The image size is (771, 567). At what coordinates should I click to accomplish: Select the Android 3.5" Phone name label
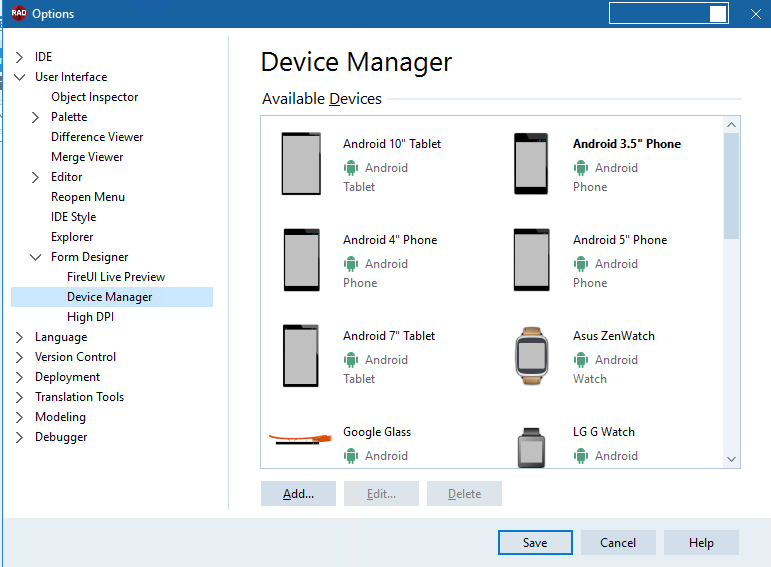point(627,144)
